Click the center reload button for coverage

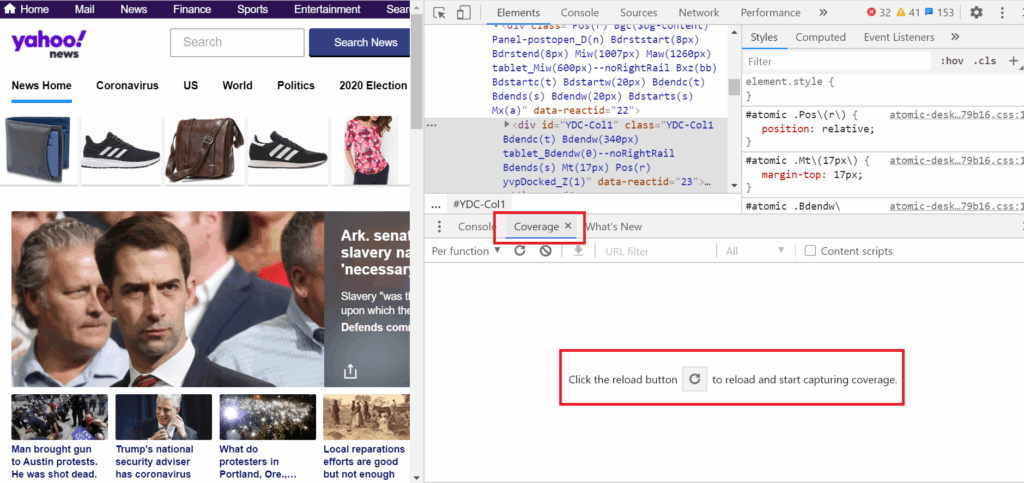695,379
